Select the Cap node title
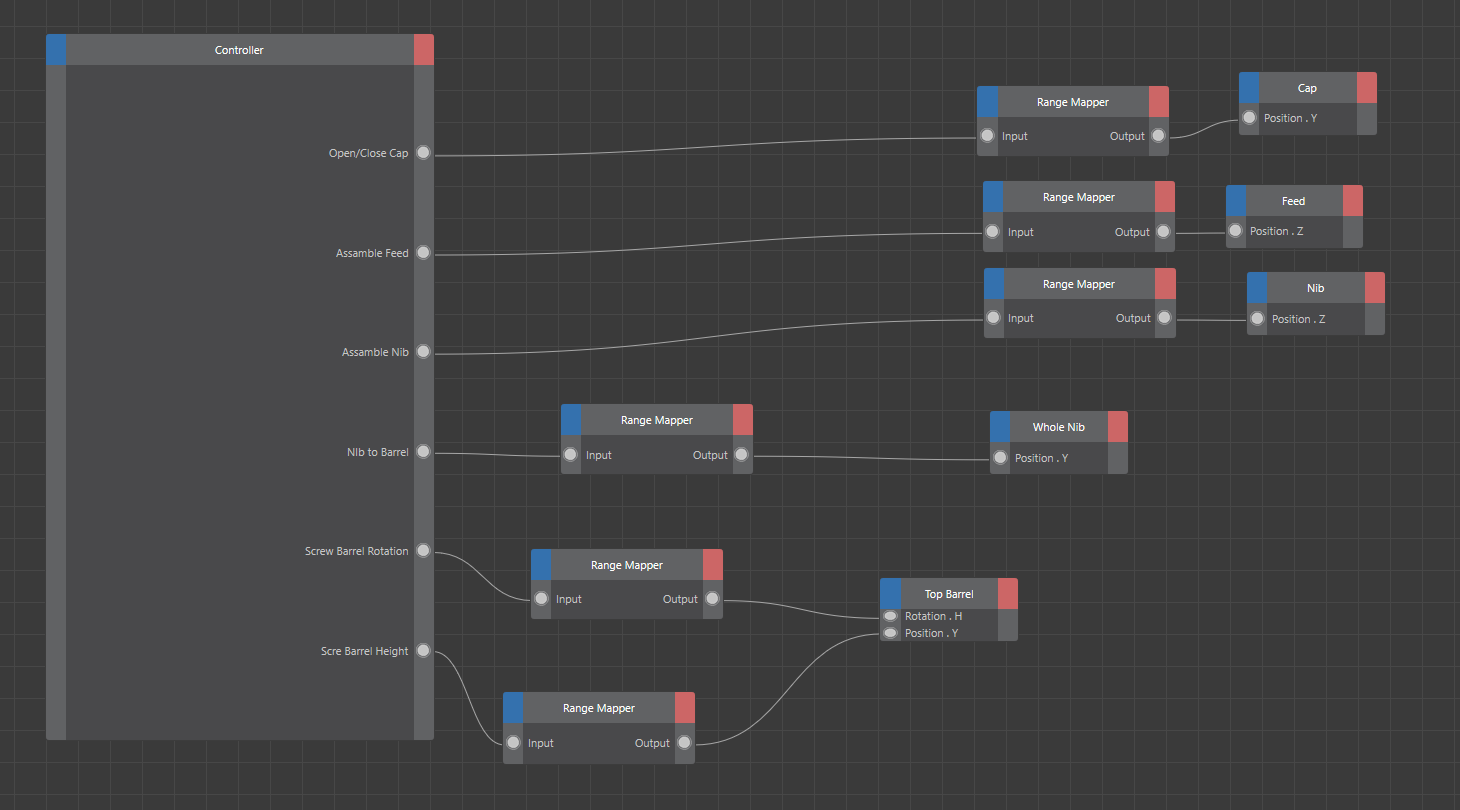This screenshot has width=1460, height=810. tap(1307, 88)
